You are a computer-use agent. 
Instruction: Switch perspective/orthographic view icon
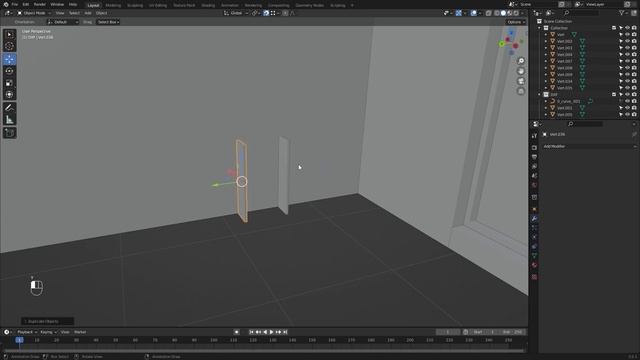point(521,91)
